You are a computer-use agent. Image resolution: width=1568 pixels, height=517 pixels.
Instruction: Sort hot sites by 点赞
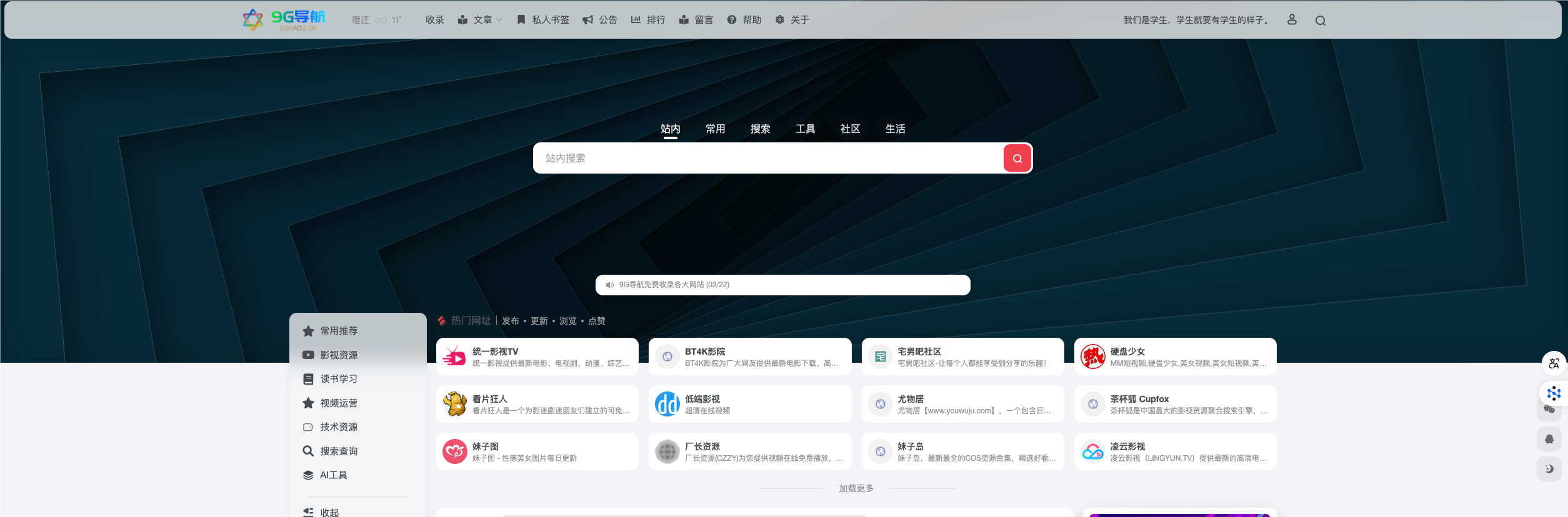597,321
